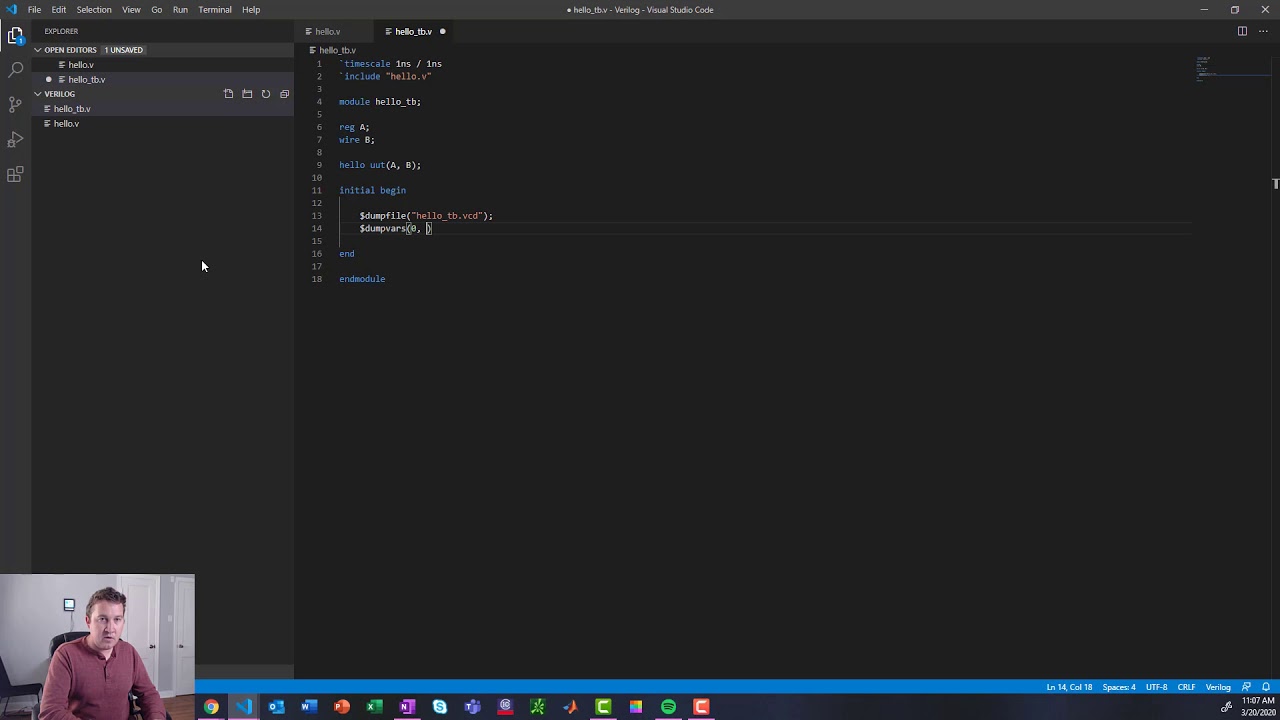Create a new file in the VERILOG folder
Image resolution: width=1280 pixels, height=720 pixels.
228,94
